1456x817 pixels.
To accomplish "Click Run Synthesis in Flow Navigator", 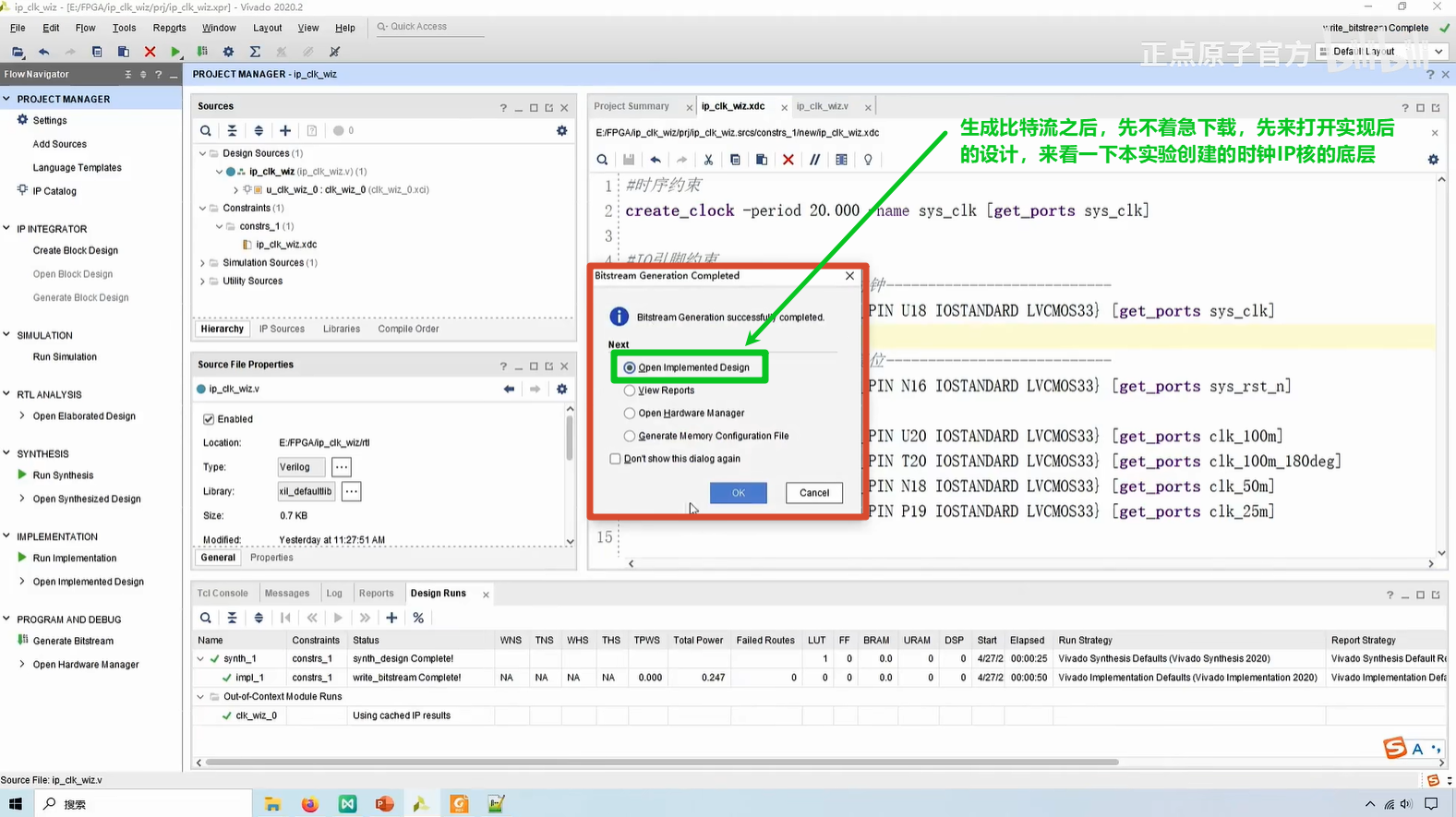I will 63,475.
